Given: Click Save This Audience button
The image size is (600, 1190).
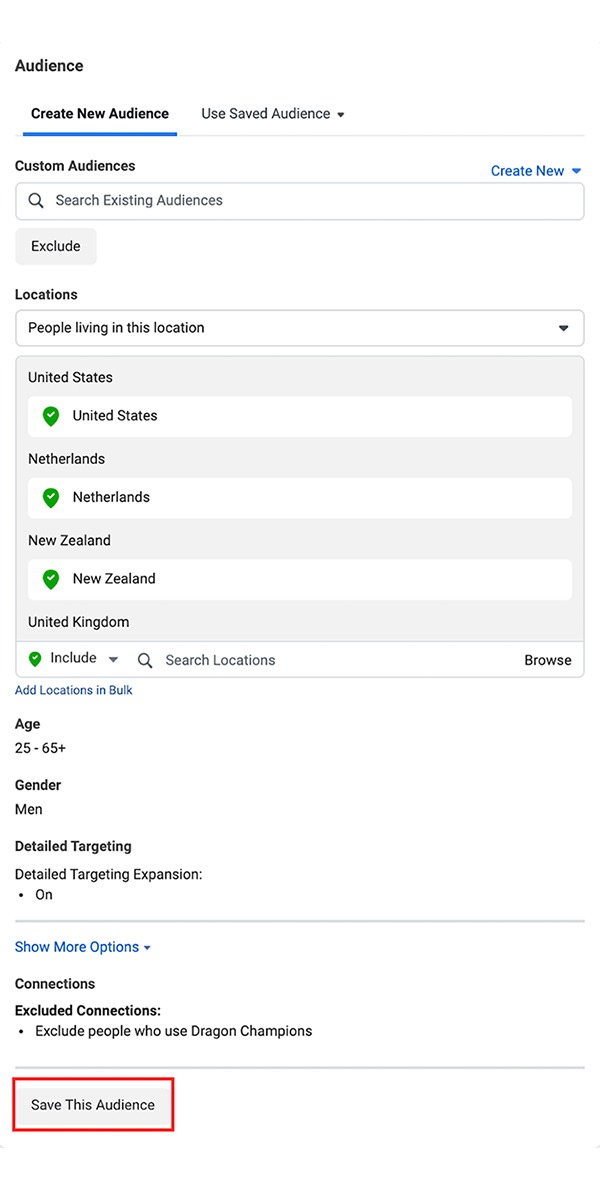Looking at the screenshot, I should click(x=93, y=1105).
